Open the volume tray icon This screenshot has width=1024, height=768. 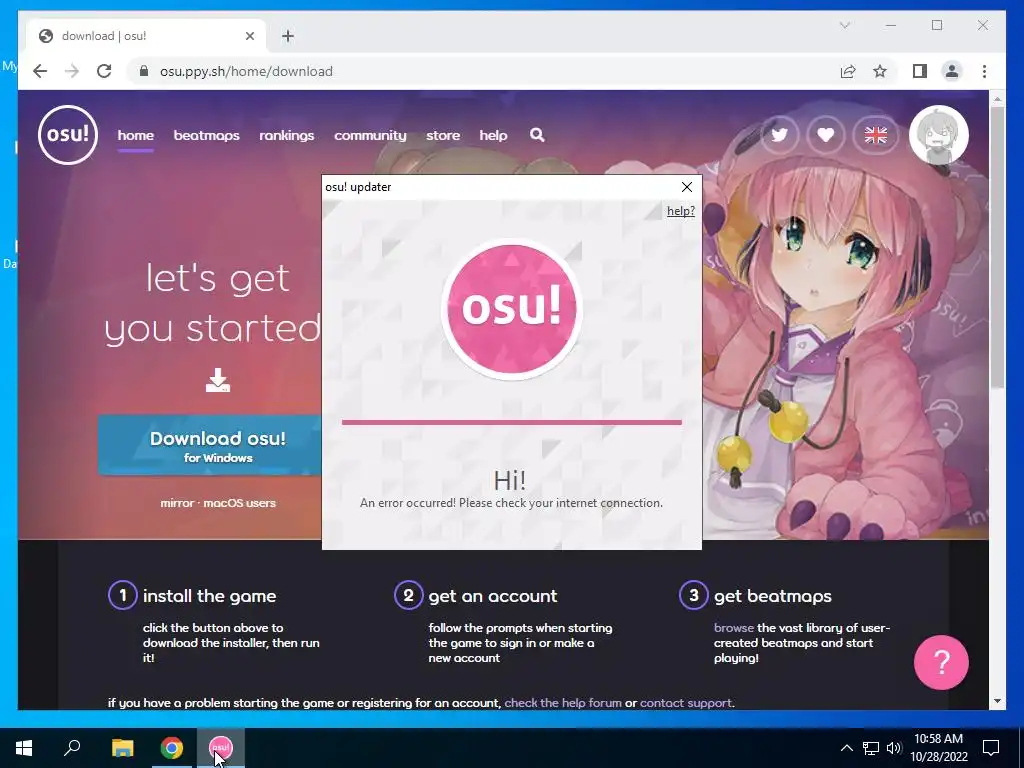coord(893,748)
